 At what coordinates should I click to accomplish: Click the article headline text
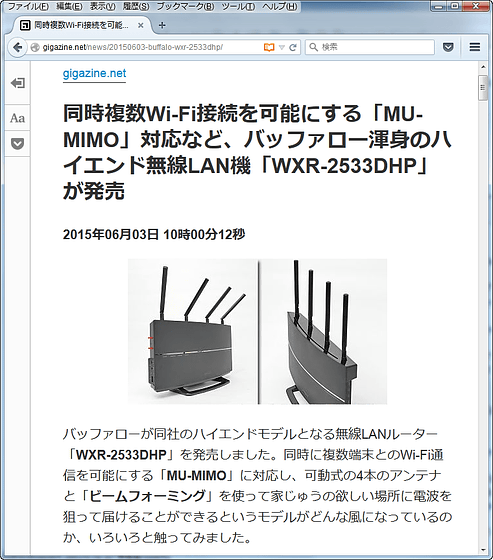pos(257,152)
